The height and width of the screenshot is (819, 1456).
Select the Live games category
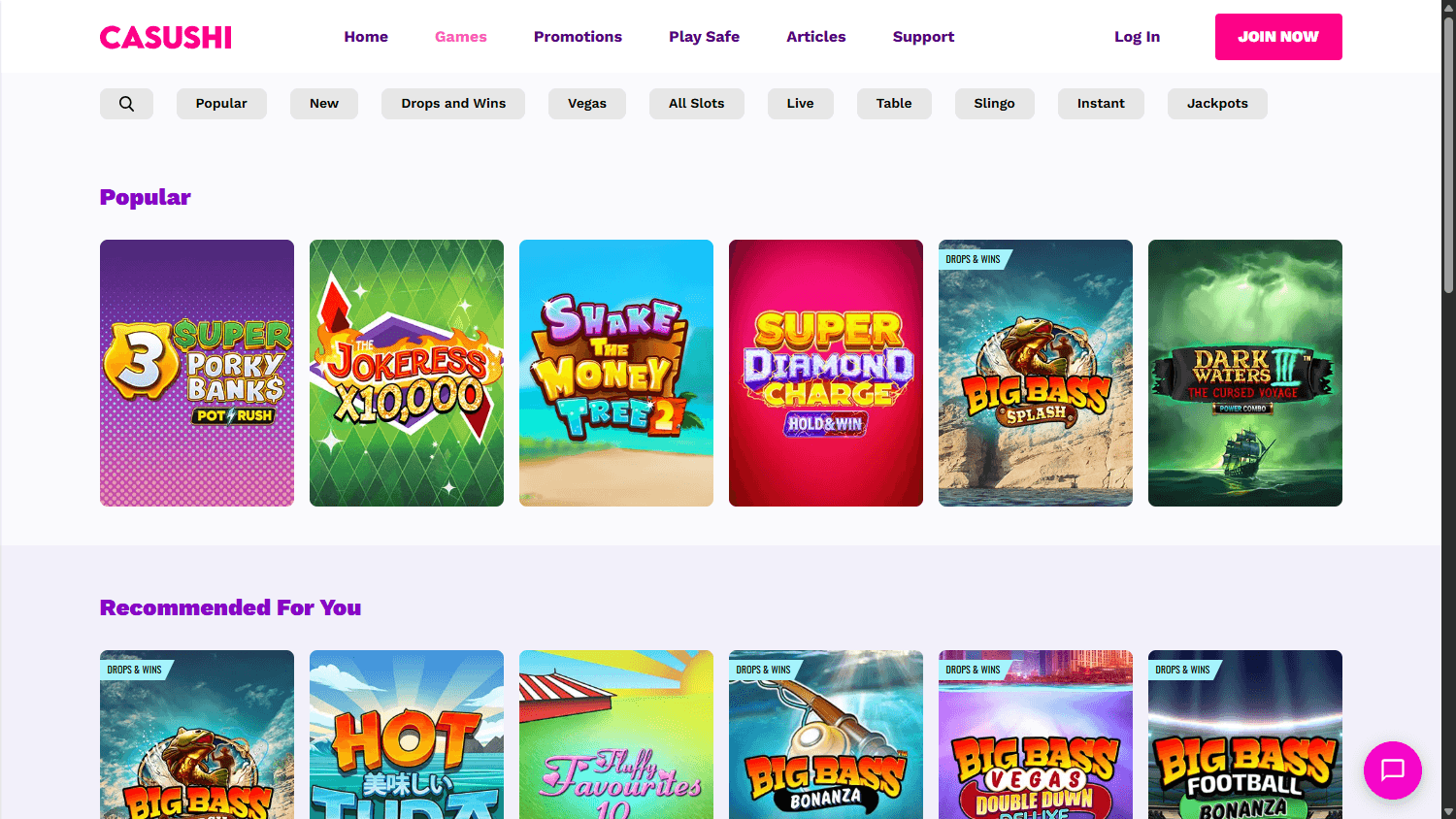click(x=801, y=104)
